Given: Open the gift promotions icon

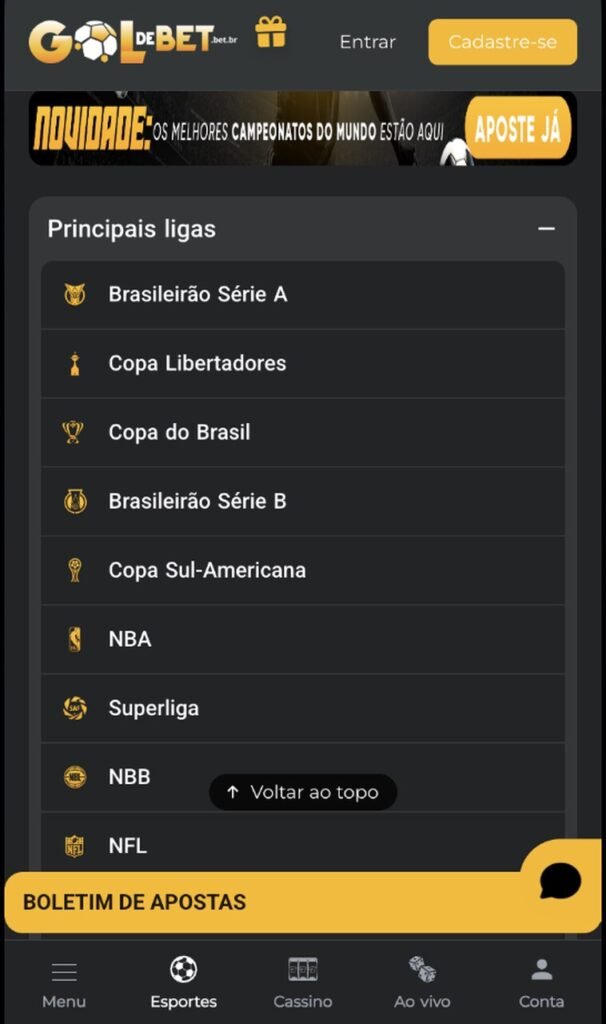Looking at the screenshot, I should [272, 32].
